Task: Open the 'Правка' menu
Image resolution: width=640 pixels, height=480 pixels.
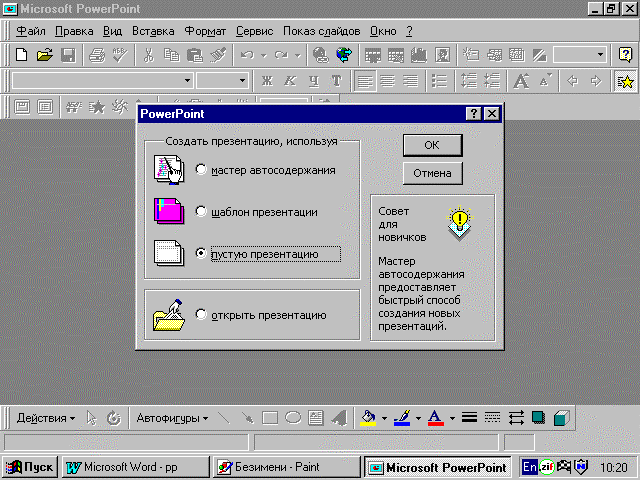Action: [x=74, y=31]
